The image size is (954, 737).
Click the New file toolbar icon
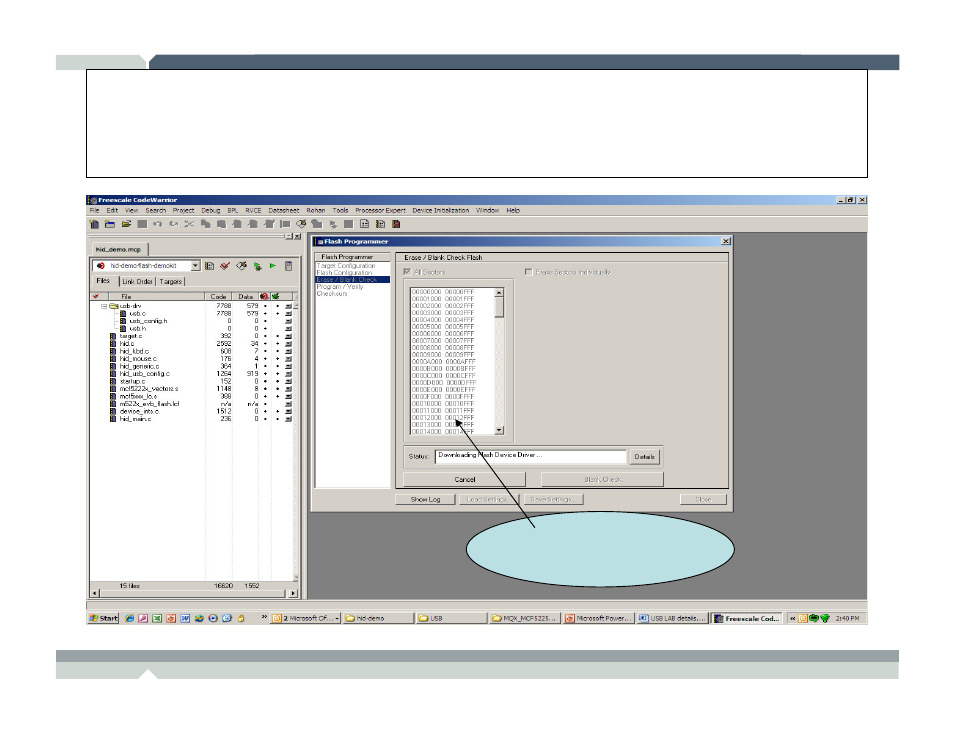coord(94,224)
